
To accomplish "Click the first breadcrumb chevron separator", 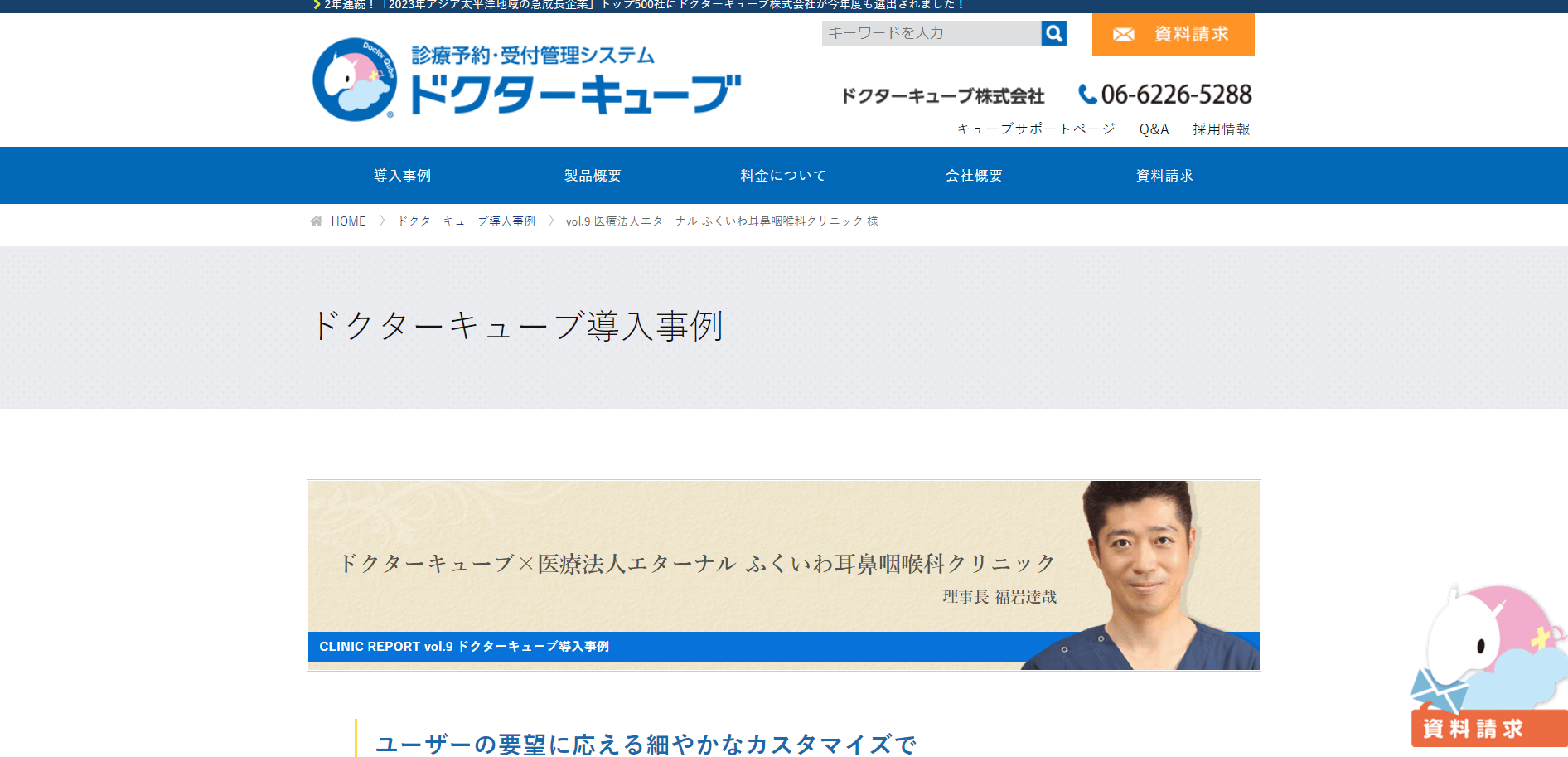I will pos(382,221).
